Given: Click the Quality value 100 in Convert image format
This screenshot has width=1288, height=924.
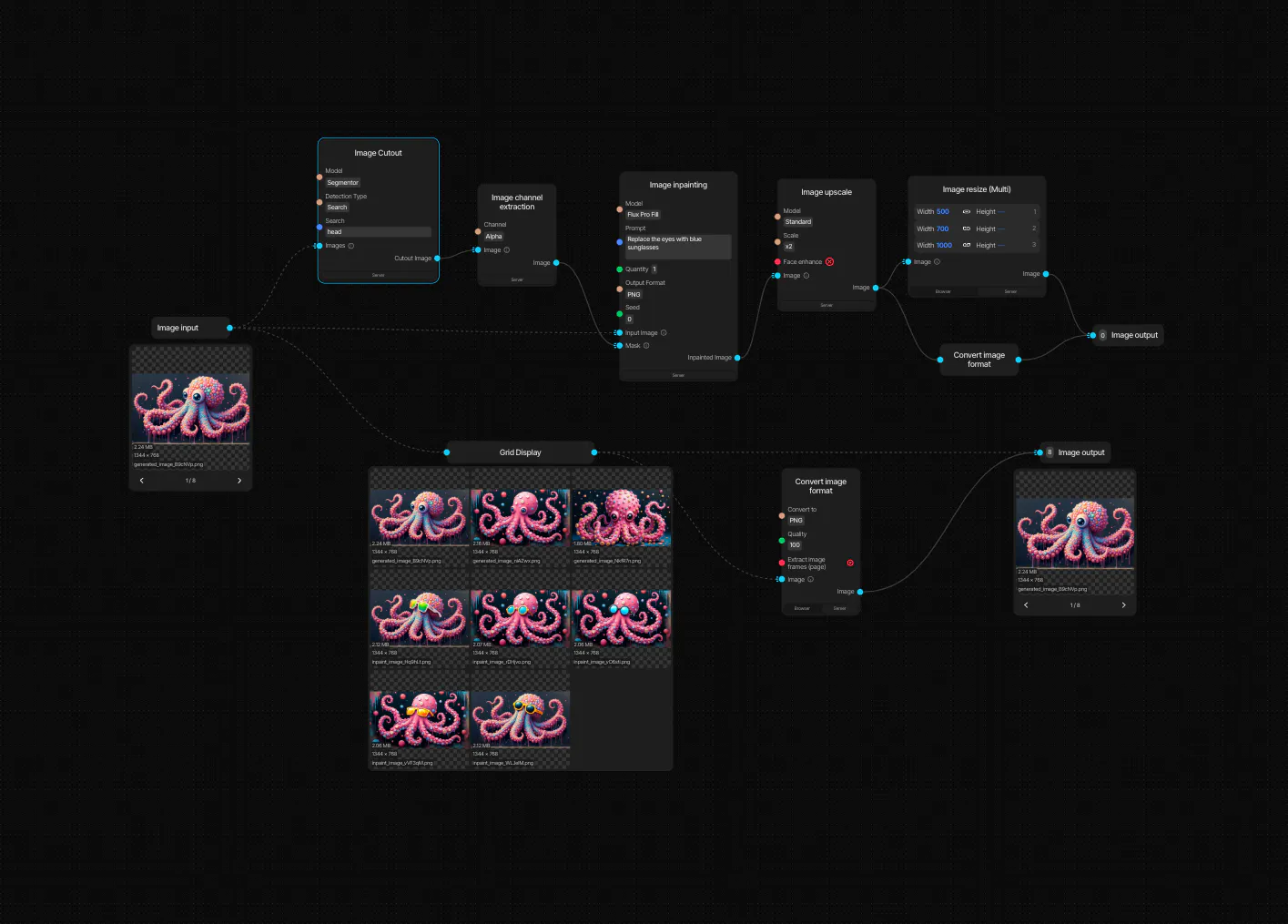Looking at the screenshot, I should pos(795,544).
